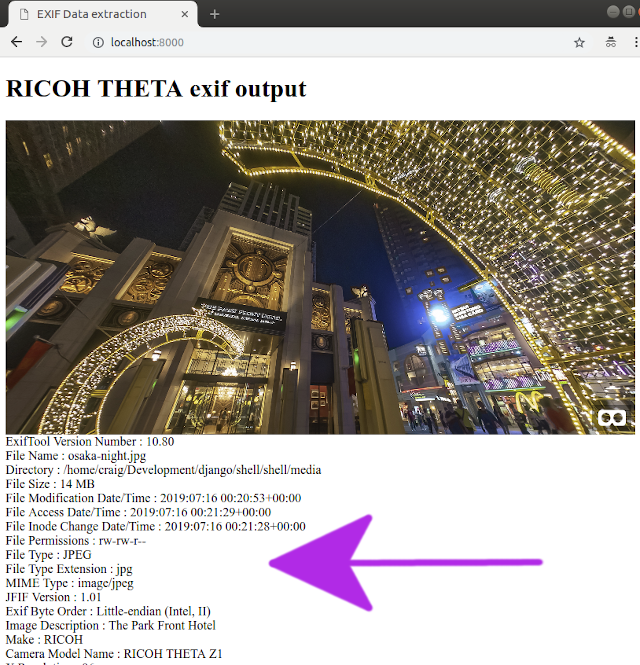640x665 pixels.
Task: Click the 360 panorama image of Osaka
Action: 320,277
